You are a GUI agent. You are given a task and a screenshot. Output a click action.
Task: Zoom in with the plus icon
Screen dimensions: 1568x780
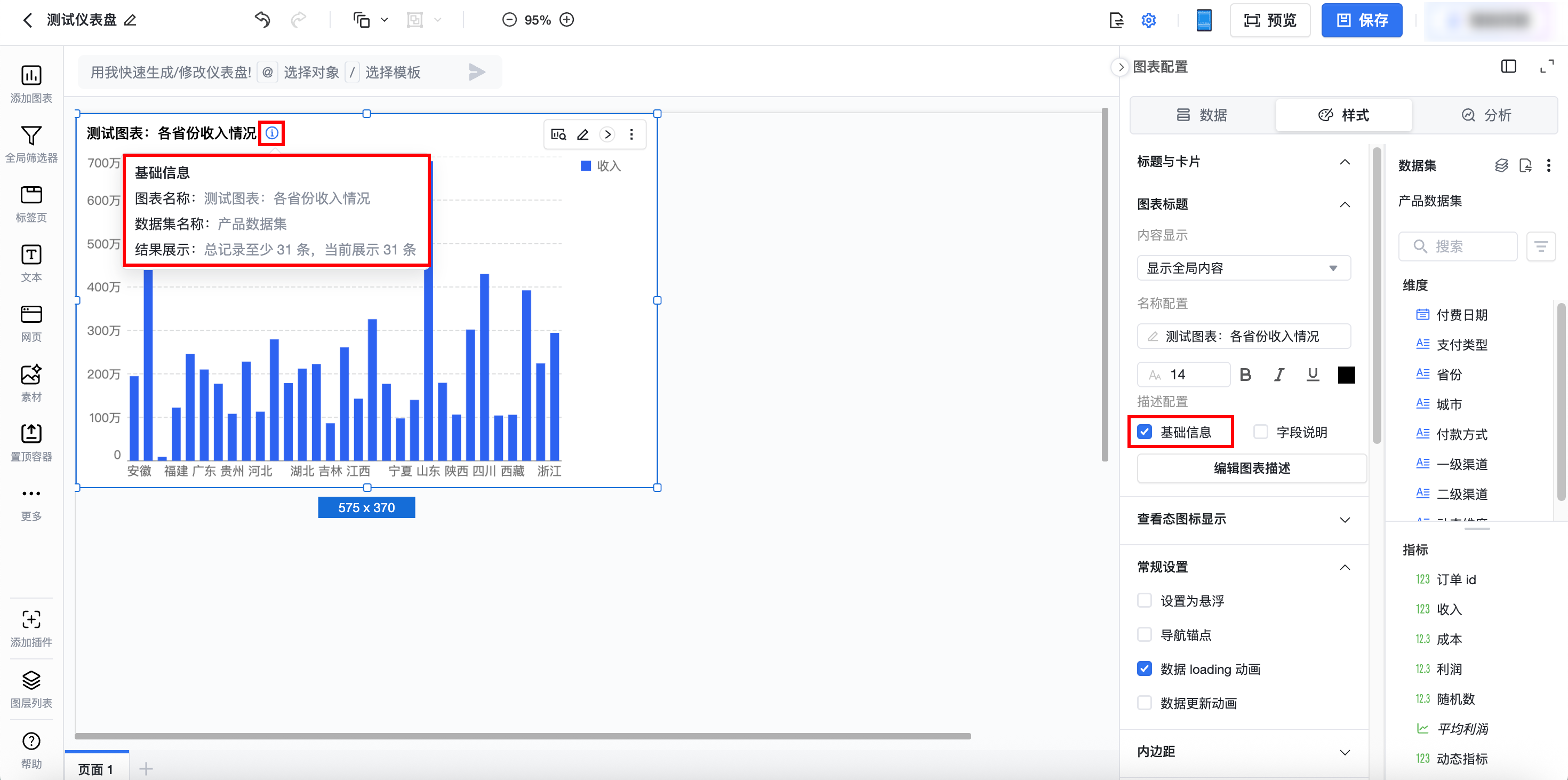point(567,20)
